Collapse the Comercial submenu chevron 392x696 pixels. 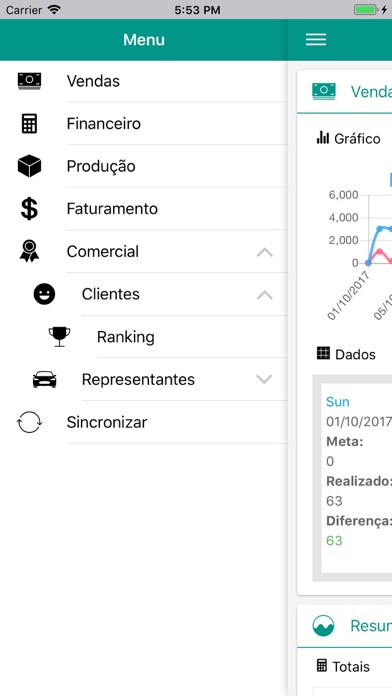[x=265, y=252]
